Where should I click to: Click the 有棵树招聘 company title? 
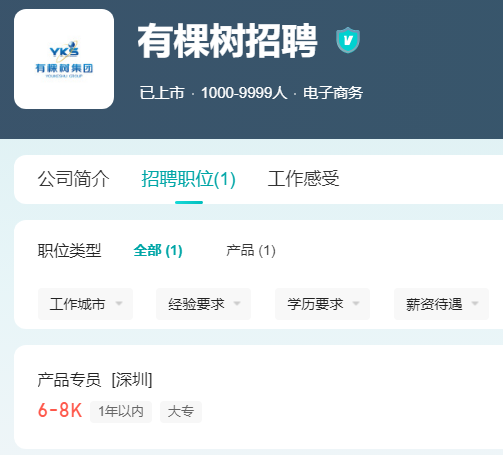point(227,41)
